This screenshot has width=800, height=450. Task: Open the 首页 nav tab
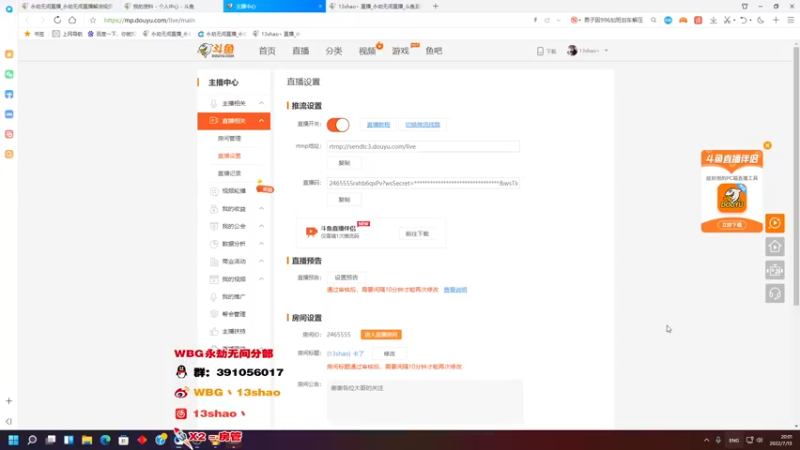(x=267, y=51)
